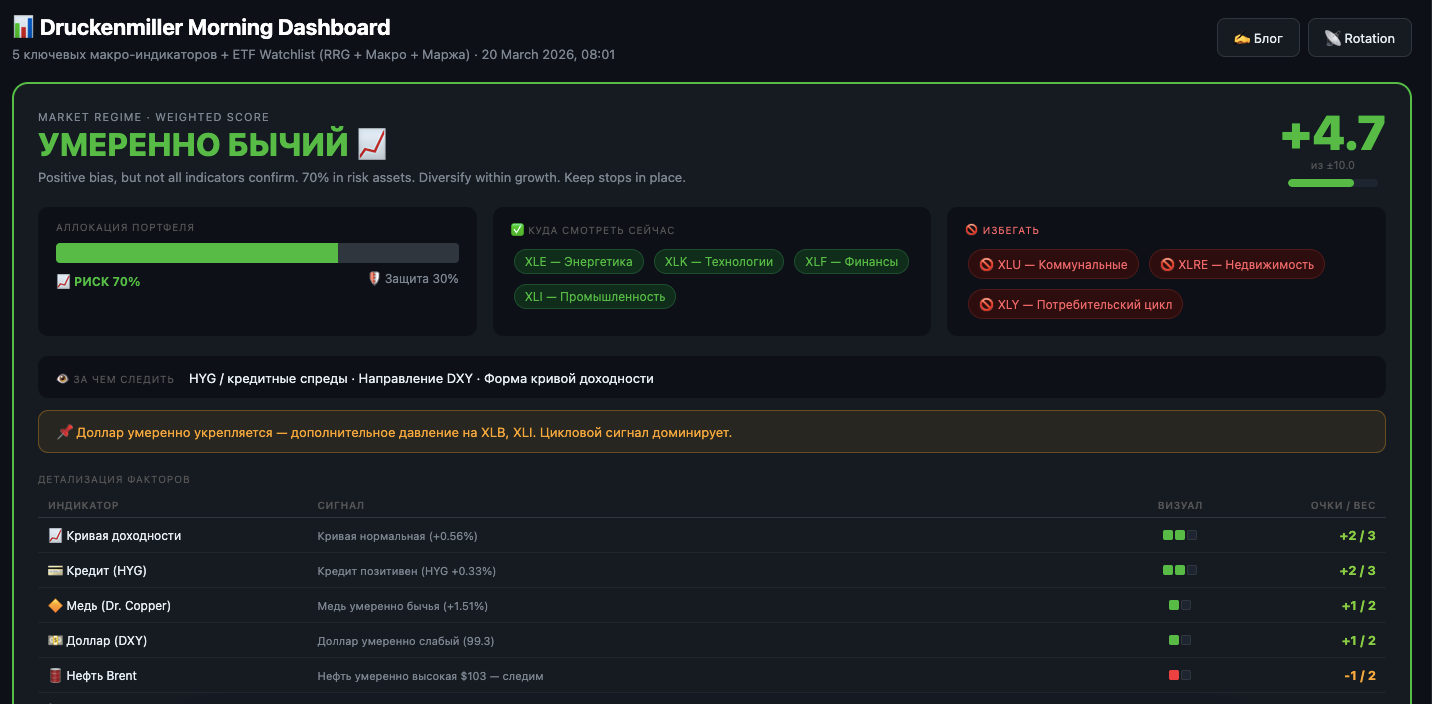Click the +1 / 2 score for Доллар (DXY)
1432x704 pixels.
1358,641
